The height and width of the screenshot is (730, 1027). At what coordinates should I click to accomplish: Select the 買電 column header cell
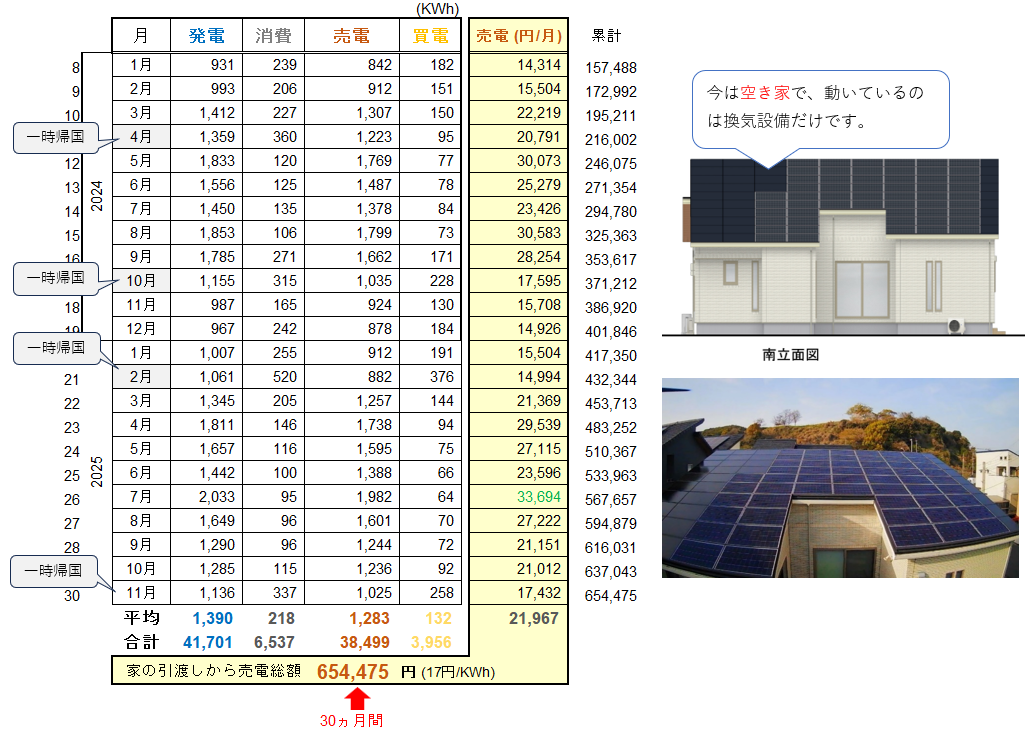click(x=430, y=36)
